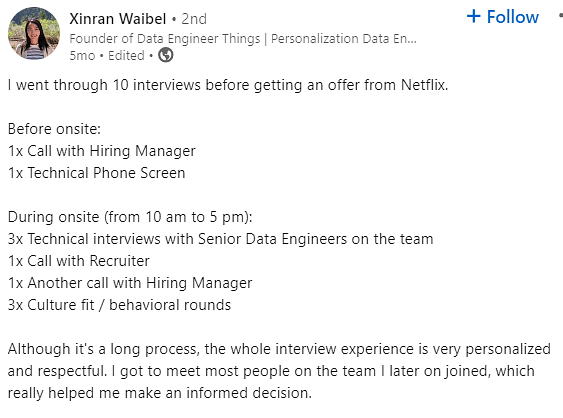Screen dimensions: 563x418
Task: Click the "1x Technical Phone Screen" line
Action: click(x=97, y=173)
